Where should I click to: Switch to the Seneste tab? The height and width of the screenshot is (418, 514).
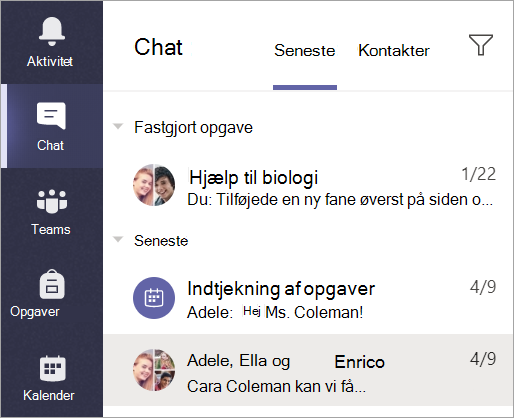coord(305,51)
